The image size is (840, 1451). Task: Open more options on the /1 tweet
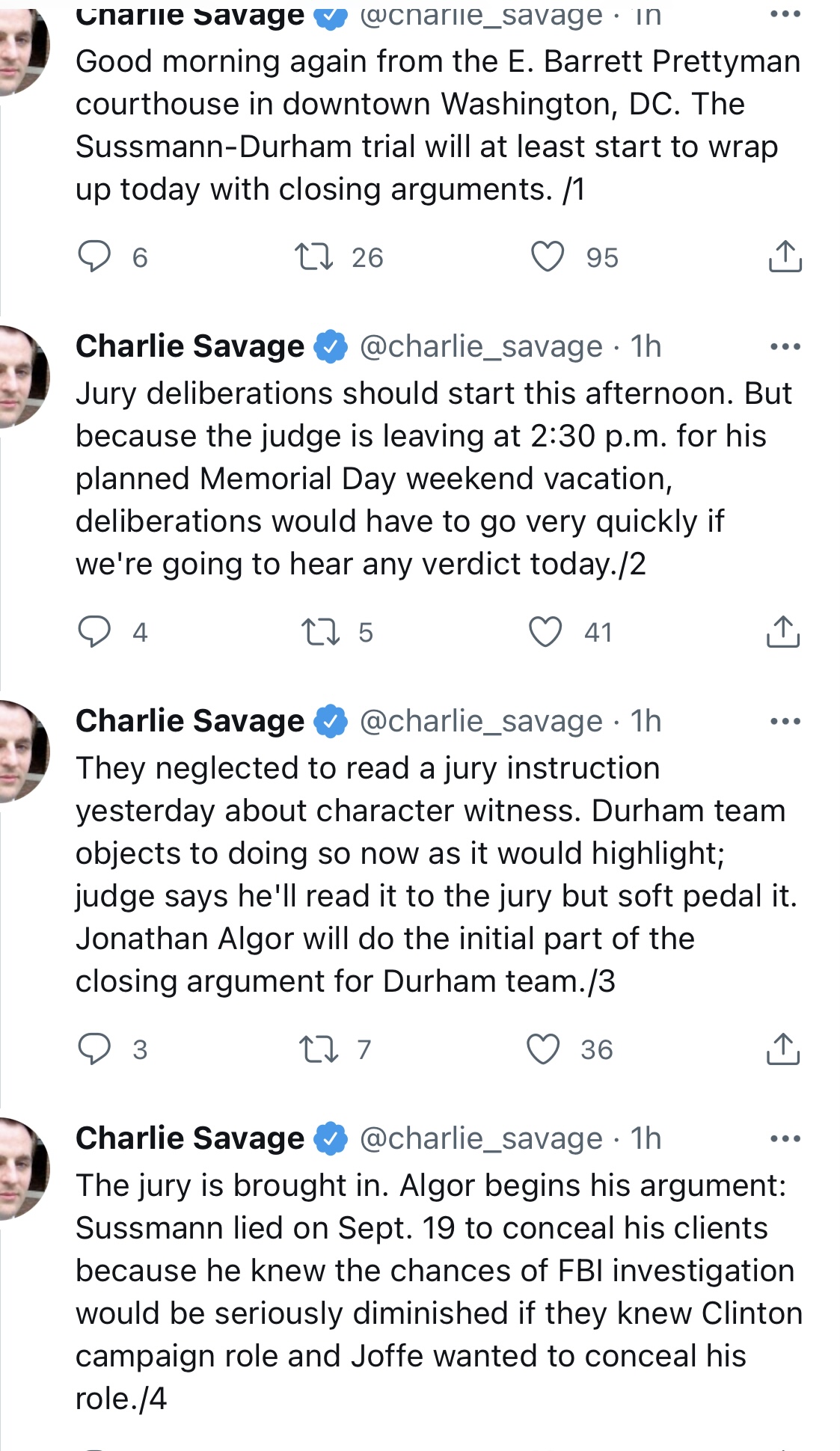coord(785,15)
